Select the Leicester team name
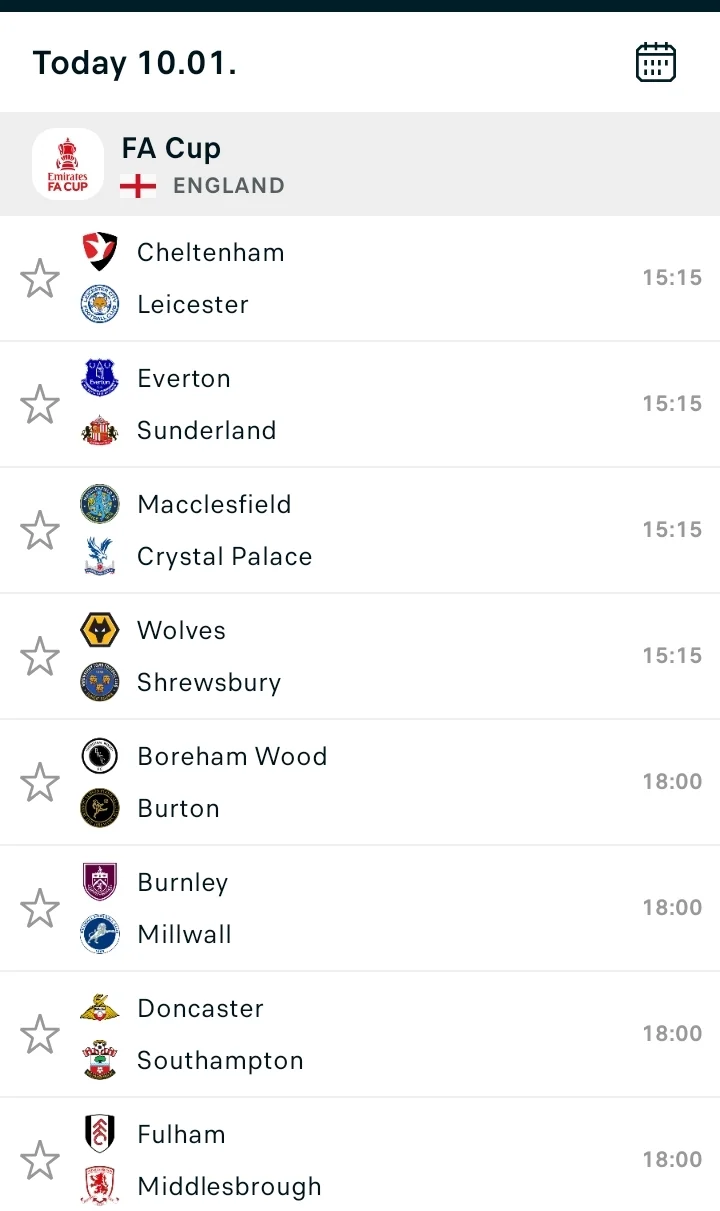 coord(193,304)
